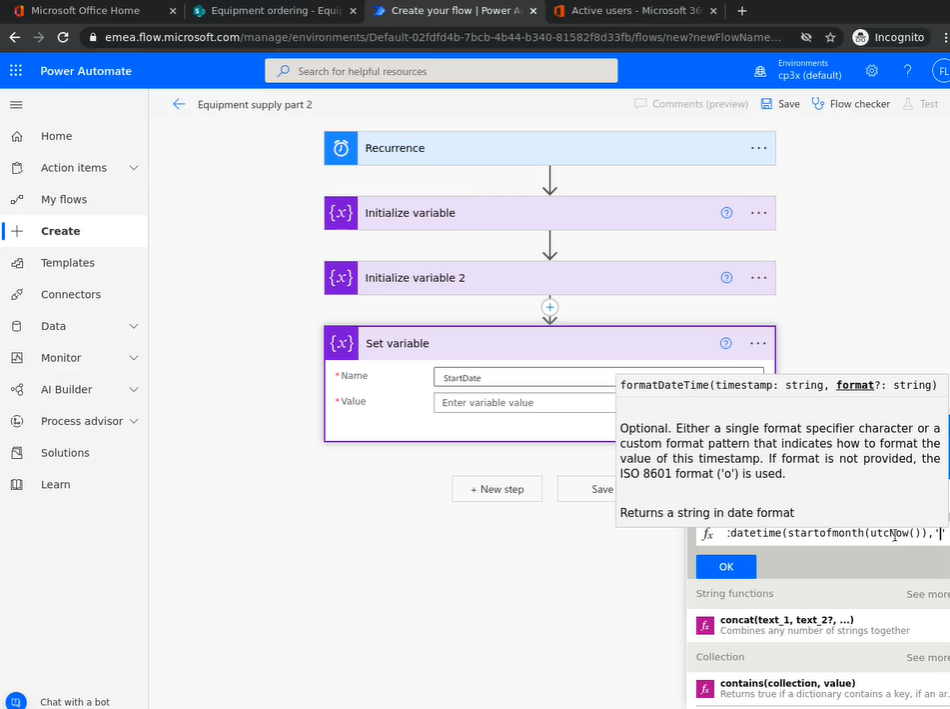Click the Monitor chart icon

17,358
